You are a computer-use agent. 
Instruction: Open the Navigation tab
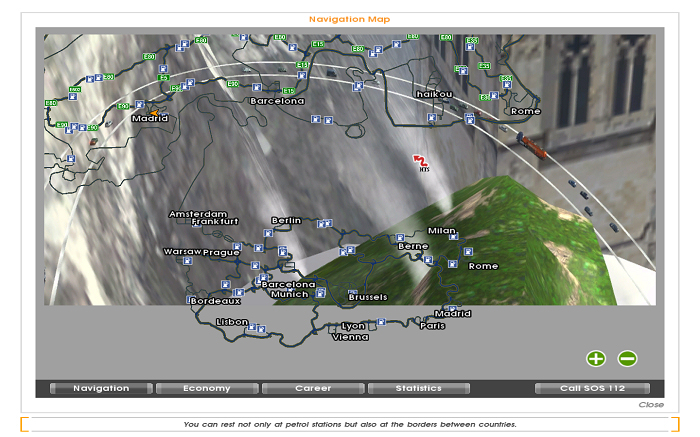point(101,388)
